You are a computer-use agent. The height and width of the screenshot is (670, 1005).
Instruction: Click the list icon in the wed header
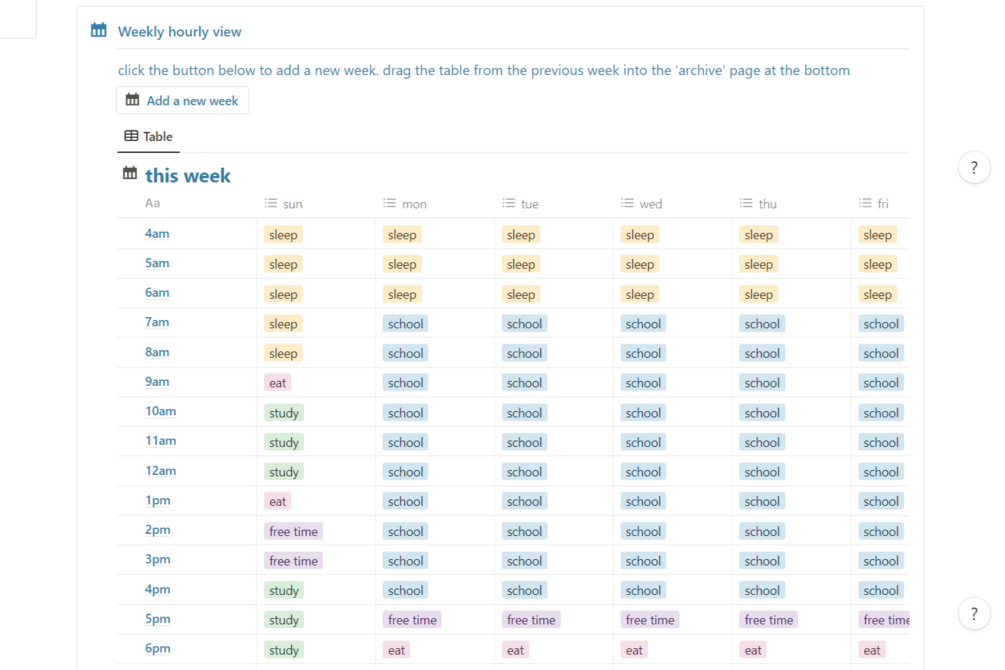(627, 203)
